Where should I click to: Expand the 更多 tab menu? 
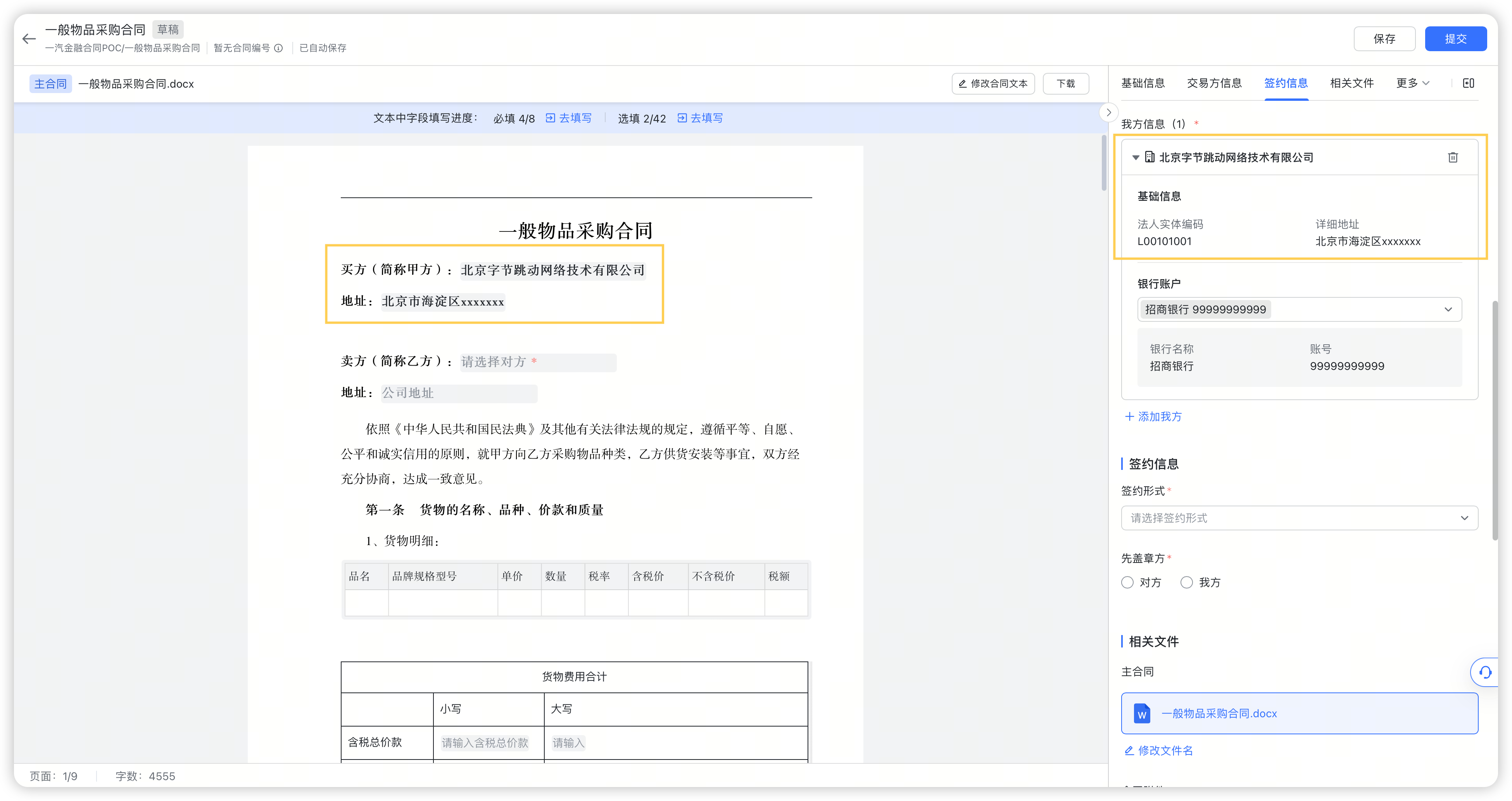[1412, 83]
